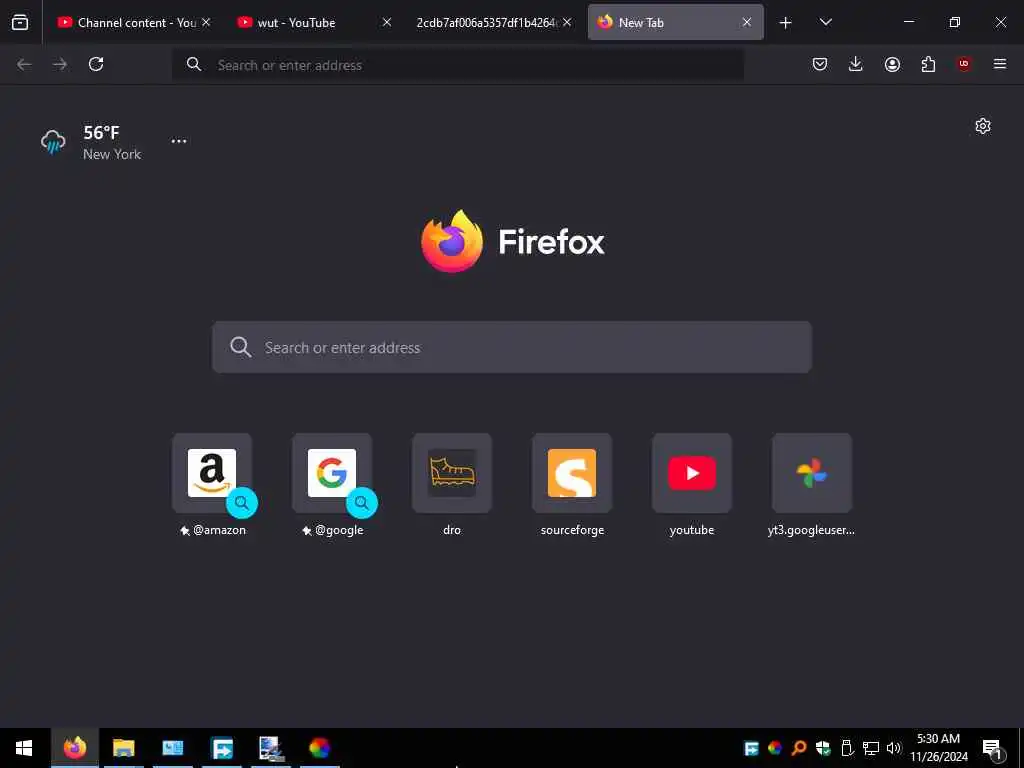Viewport: 1024px width, 768px height.
Task: Select the New Tab tab
Action: tap(675, 22)
